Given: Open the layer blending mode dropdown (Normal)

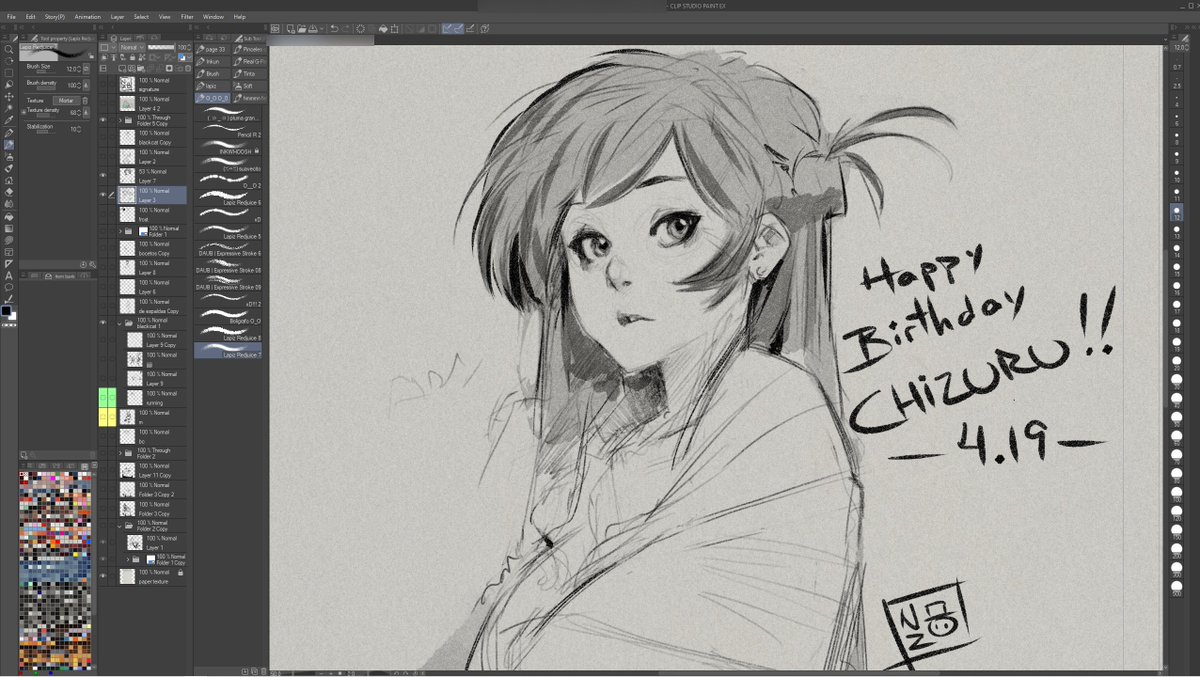Looking at the screenshot, I should [x=132, y=47].
